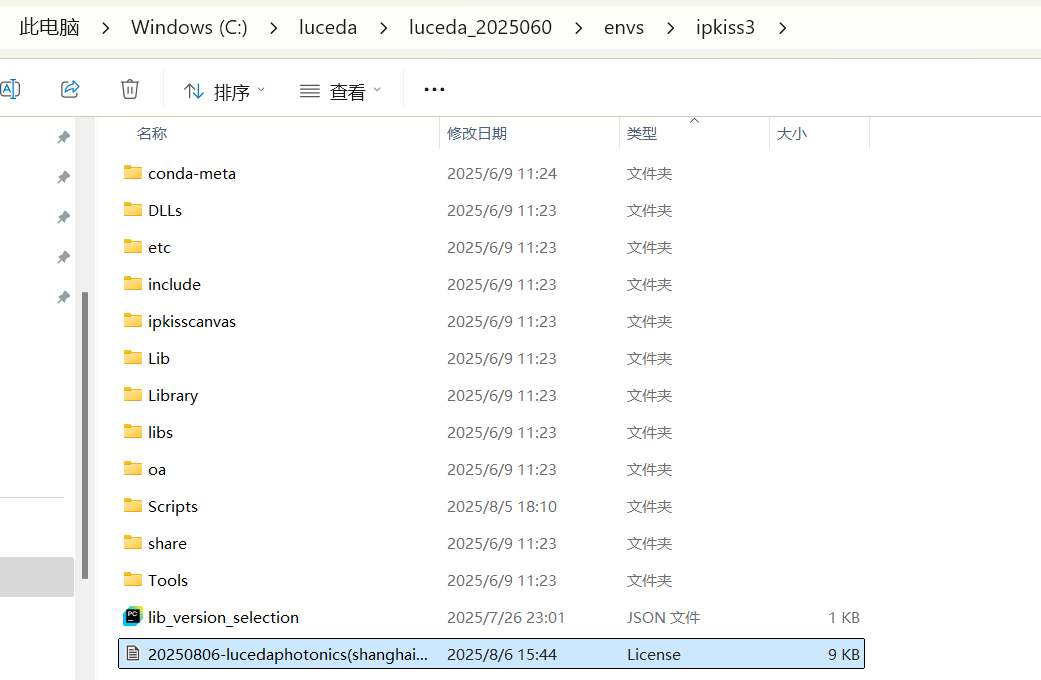Viewport: 1041px width, 680px height.
Task: Click the lib_version_selection PyCharm file icon
Action: click(133, 617)
